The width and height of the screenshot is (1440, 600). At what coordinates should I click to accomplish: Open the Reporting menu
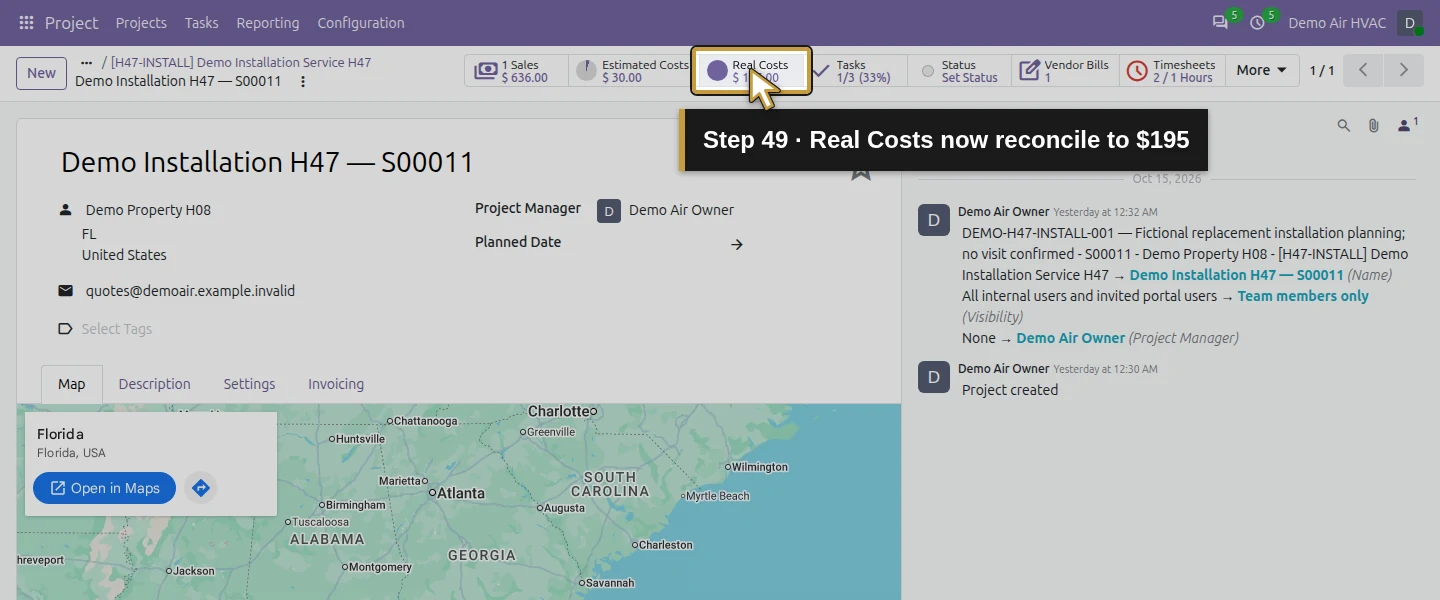point(268,22)
